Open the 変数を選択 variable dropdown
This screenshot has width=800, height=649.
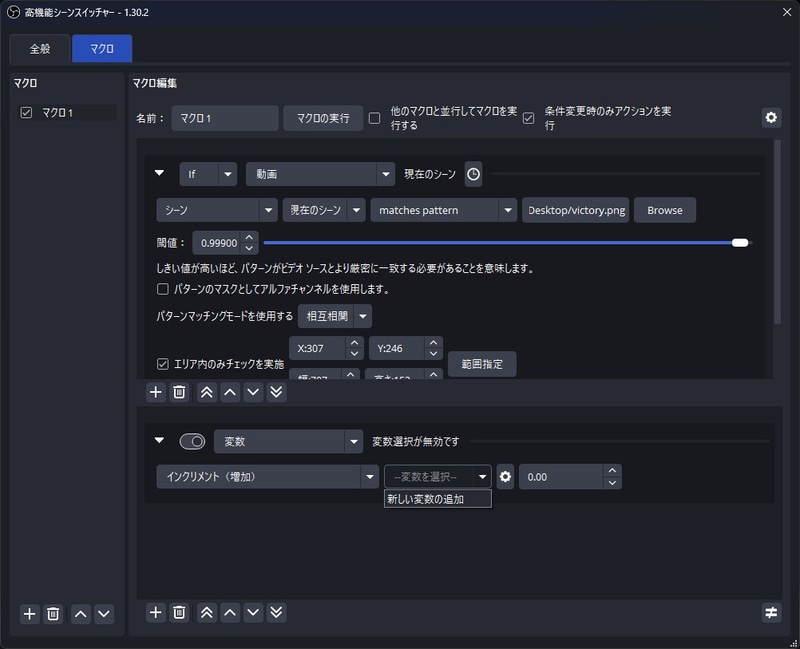[x=438, y=477]
